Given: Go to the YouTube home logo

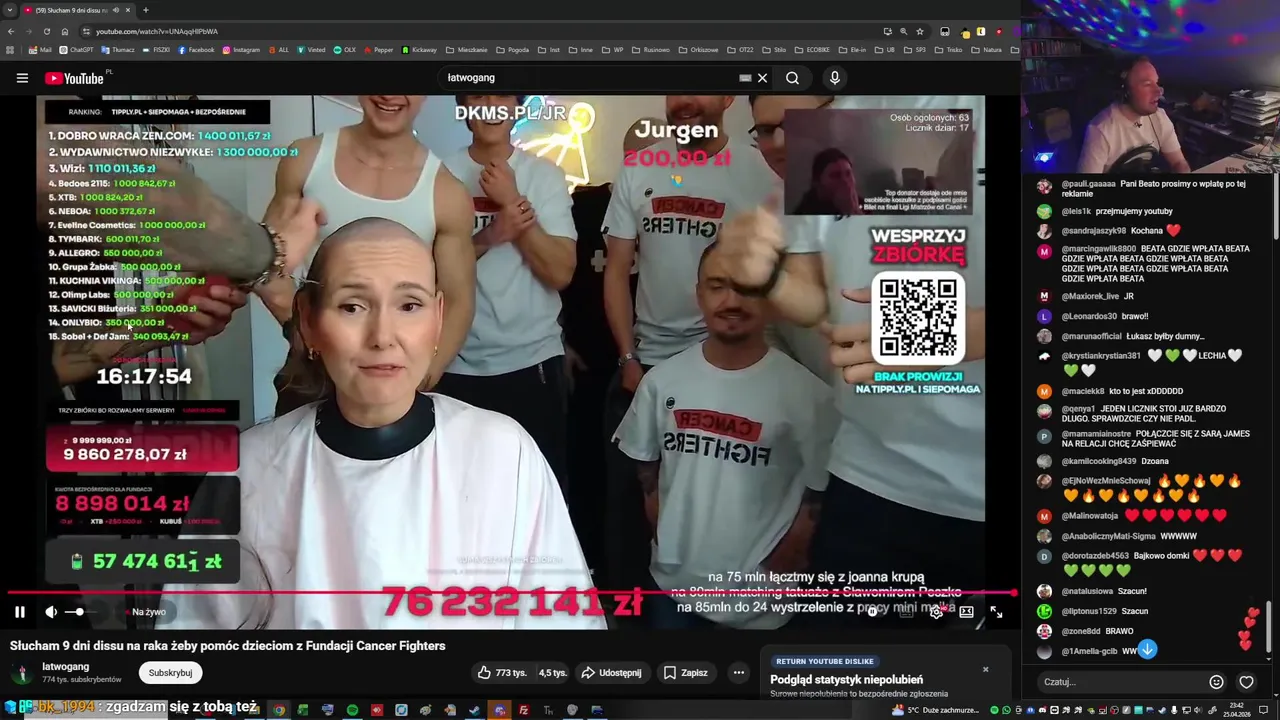Looking at the screenshot, I should (77, 78).
